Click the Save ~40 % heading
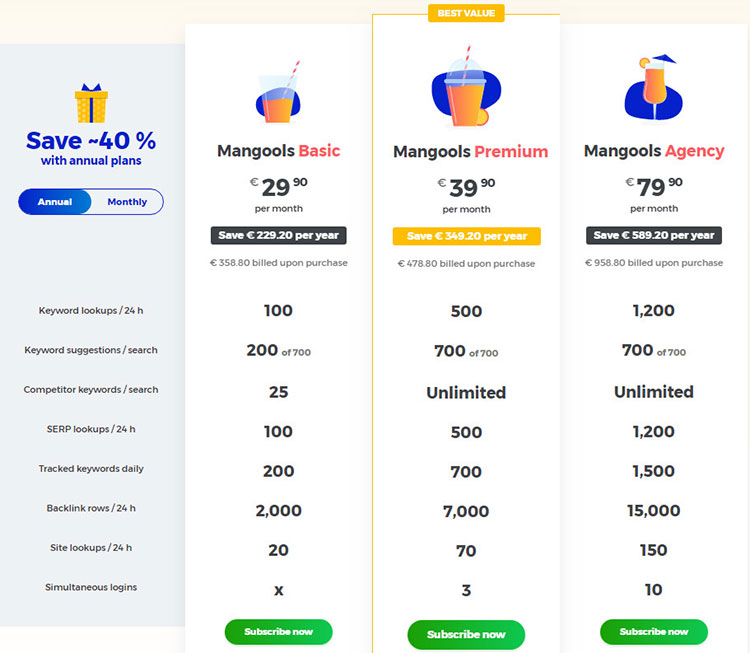This screenshot has height=653, width=750. click(x=91, y=141)
